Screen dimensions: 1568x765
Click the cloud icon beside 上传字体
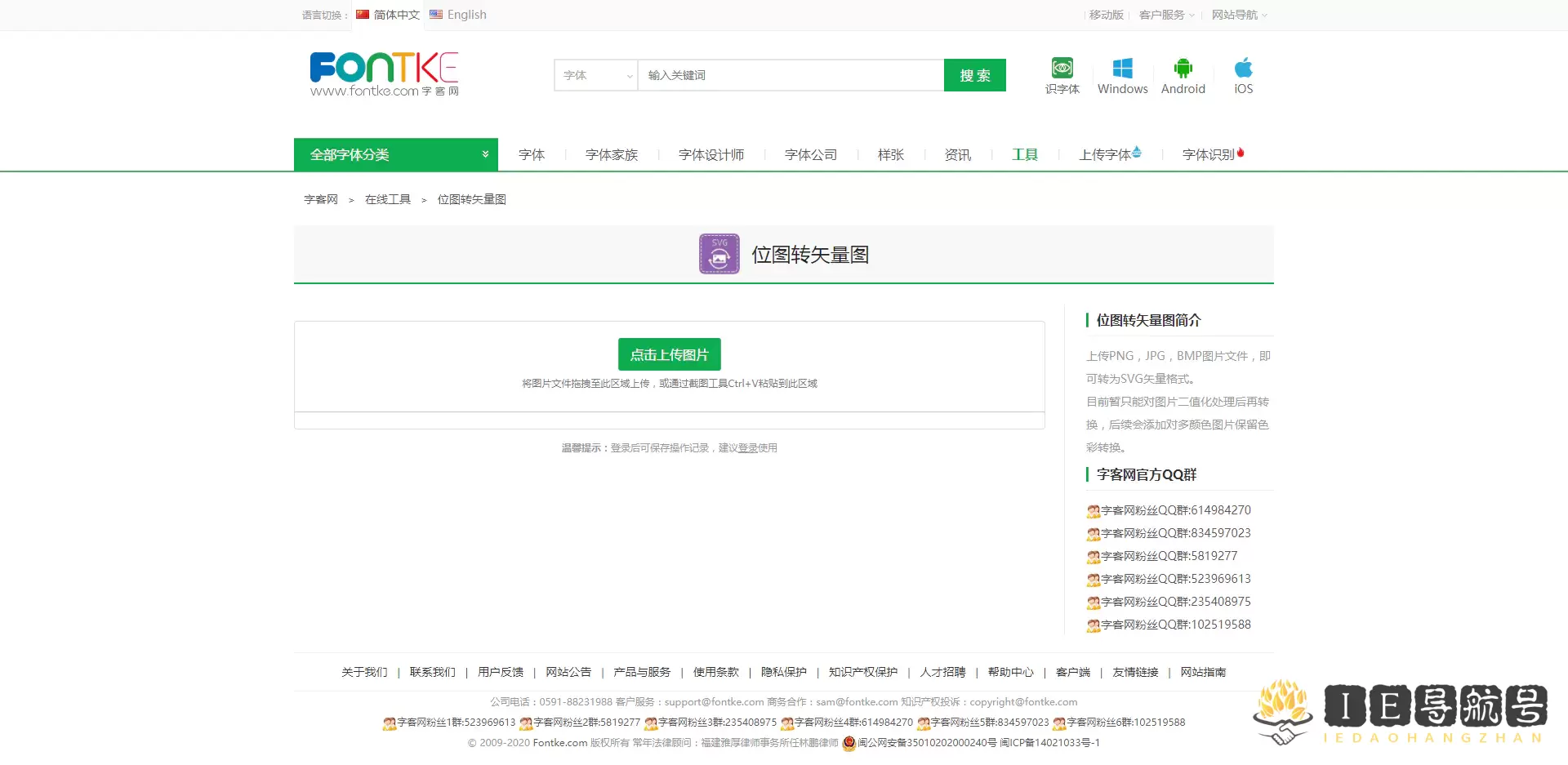(1138, 150)
